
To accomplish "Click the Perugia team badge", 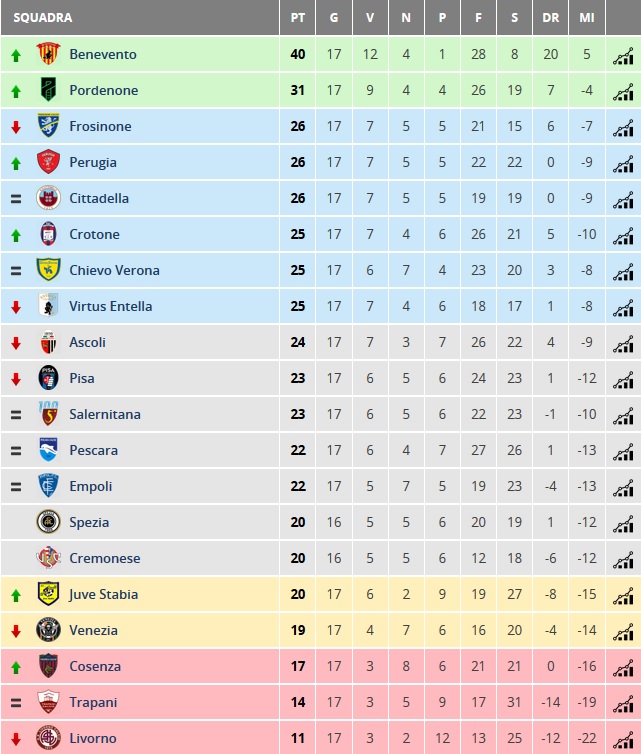I will [x=49, y=162].
